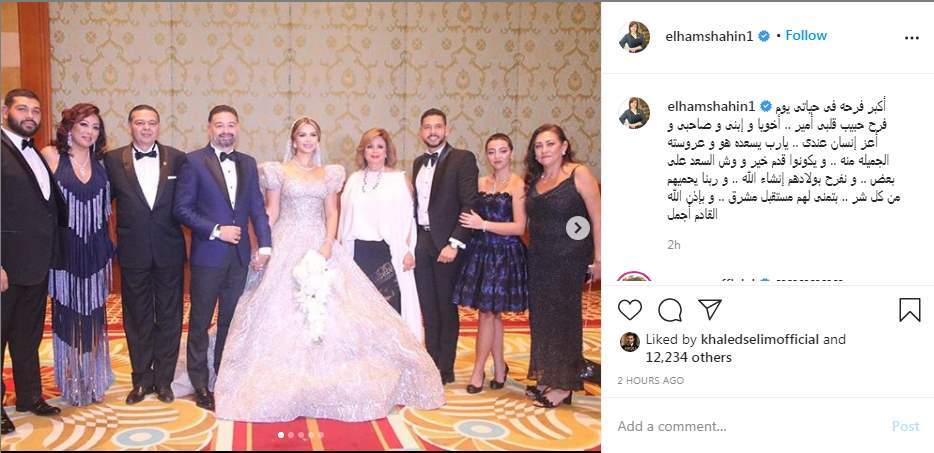Image resolution: width=934 pixels, height=453 pixels.
Task: Open comments with the speech bubble icon
Action: (x=670, y=310)
